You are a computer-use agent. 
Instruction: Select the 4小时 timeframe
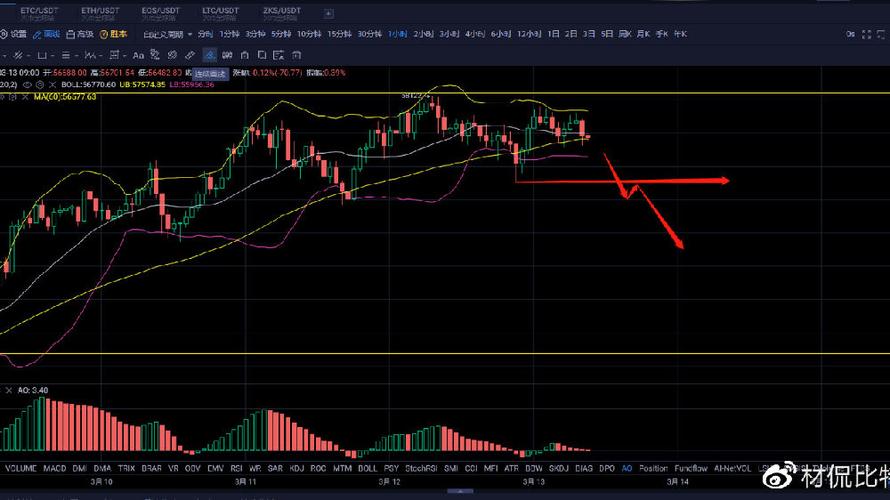(x=474, y=34)
